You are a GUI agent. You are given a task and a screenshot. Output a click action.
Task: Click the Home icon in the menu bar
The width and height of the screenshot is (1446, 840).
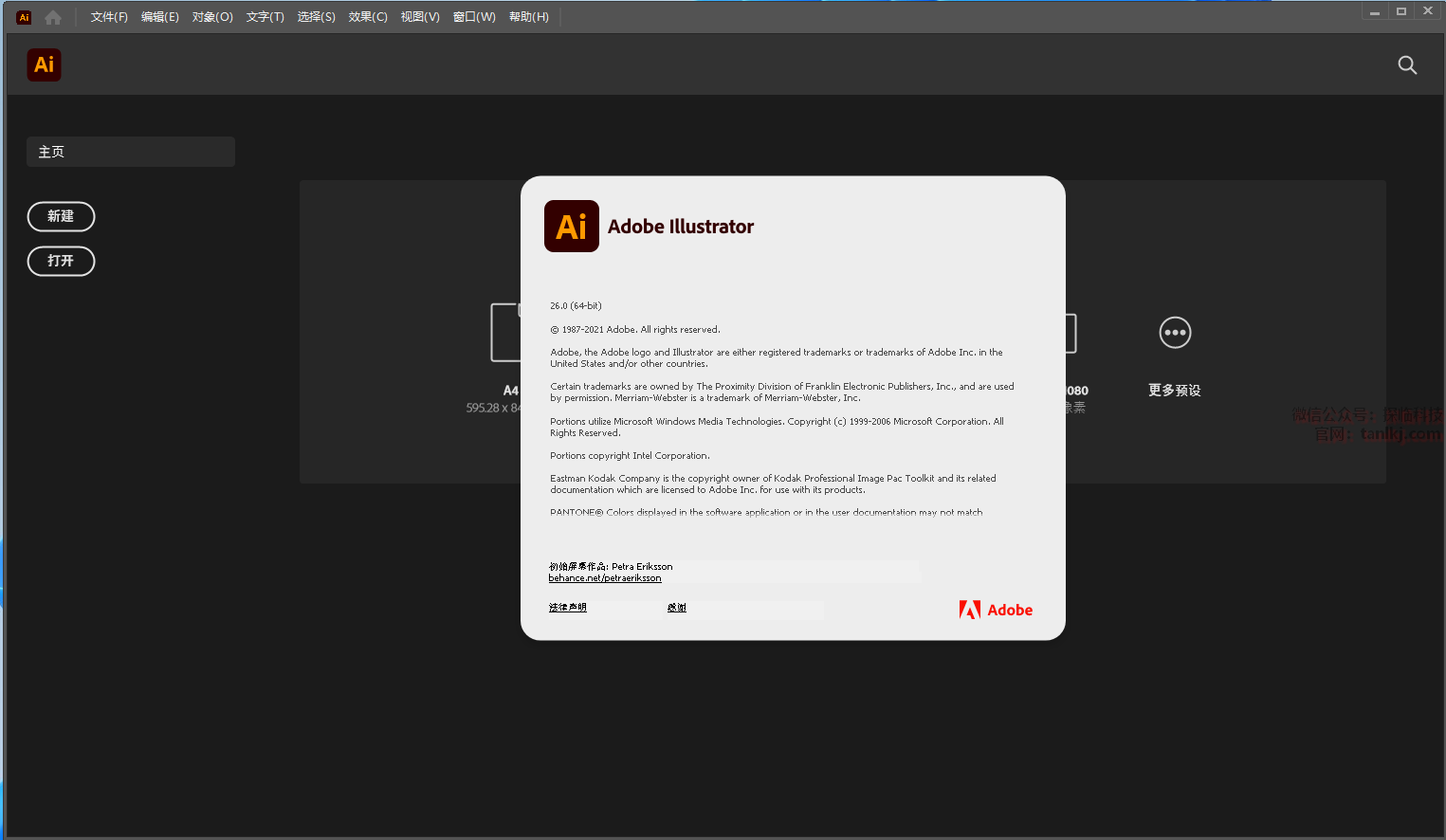53,17
